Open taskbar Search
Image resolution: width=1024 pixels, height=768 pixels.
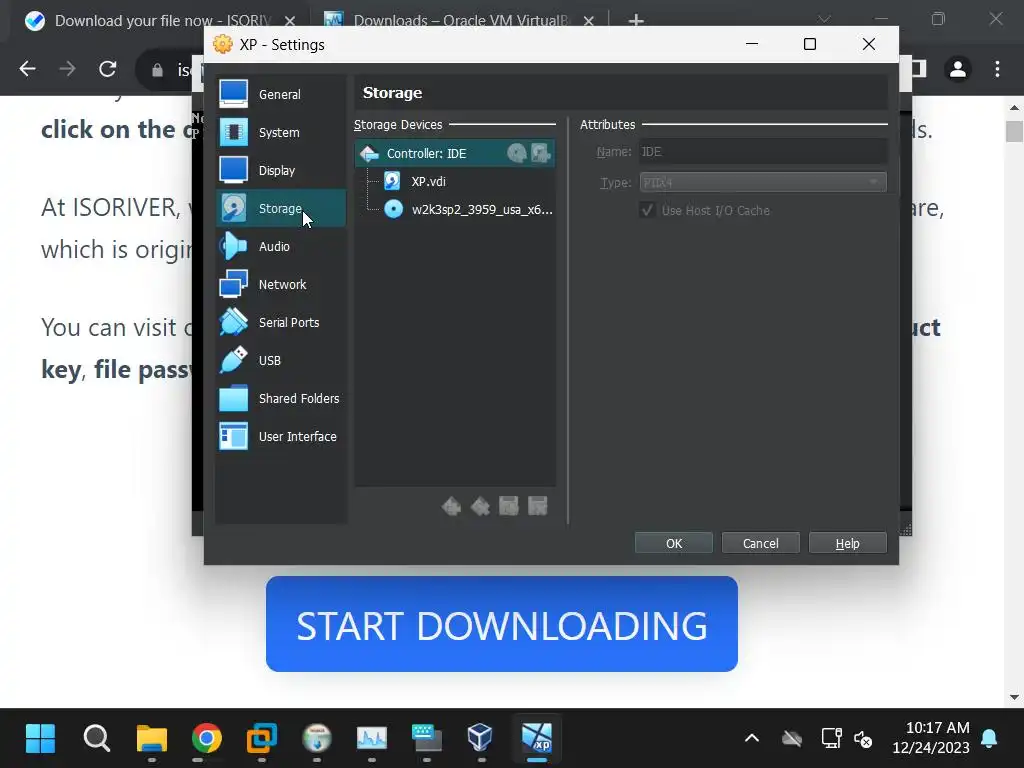(97, 739)
